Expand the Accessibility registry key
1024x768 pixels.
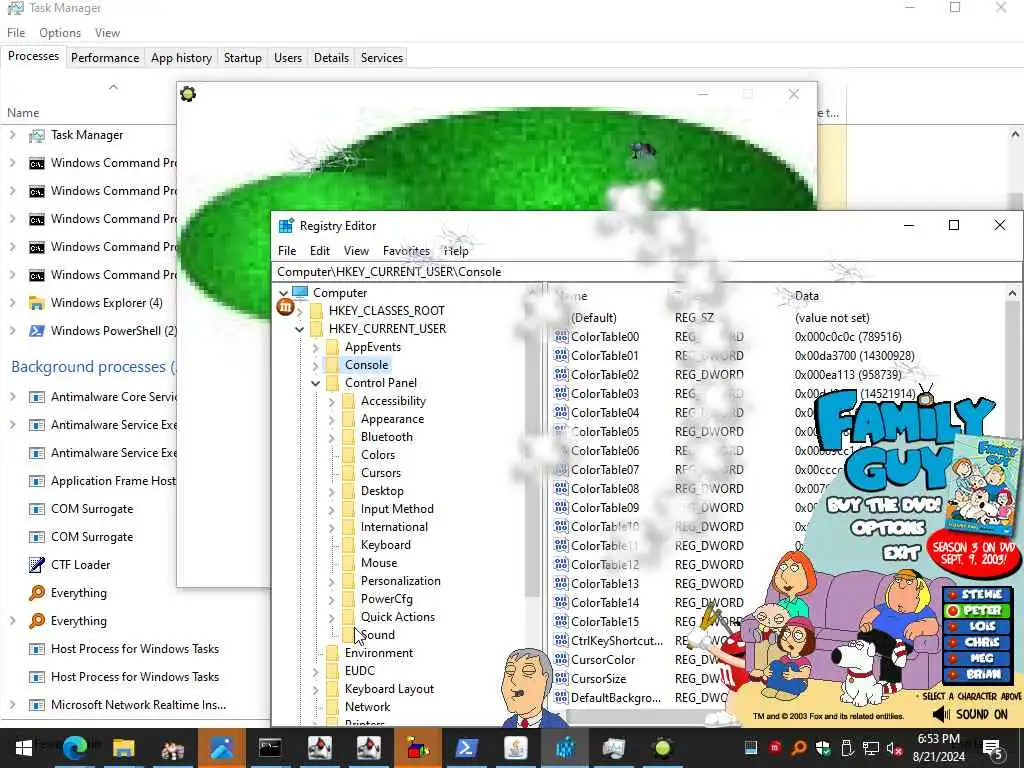[x=332, y=401]
